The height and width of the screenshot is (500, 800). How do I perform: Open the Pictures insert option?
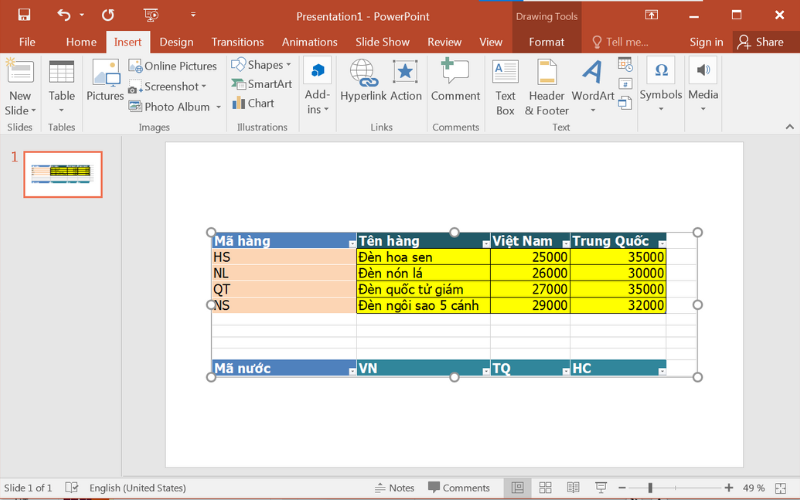[105, 80]
